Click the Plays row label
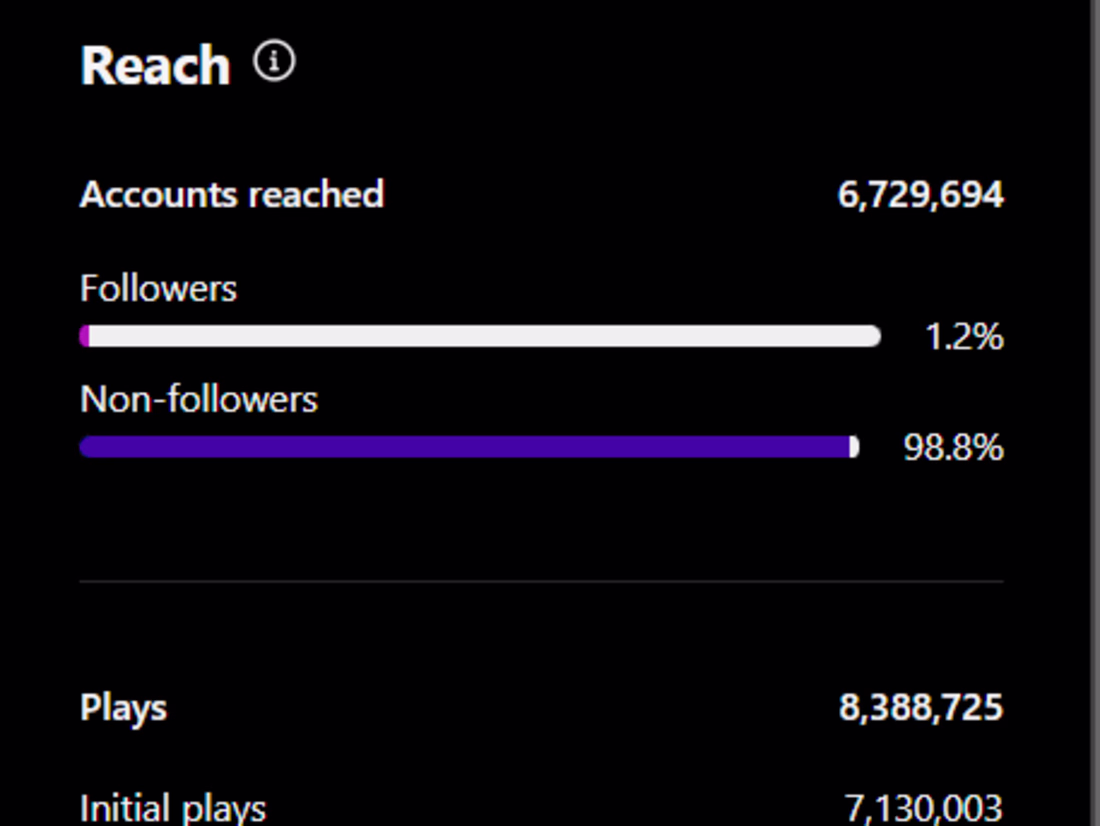1100x826 pixels. [x=123, y=708]
